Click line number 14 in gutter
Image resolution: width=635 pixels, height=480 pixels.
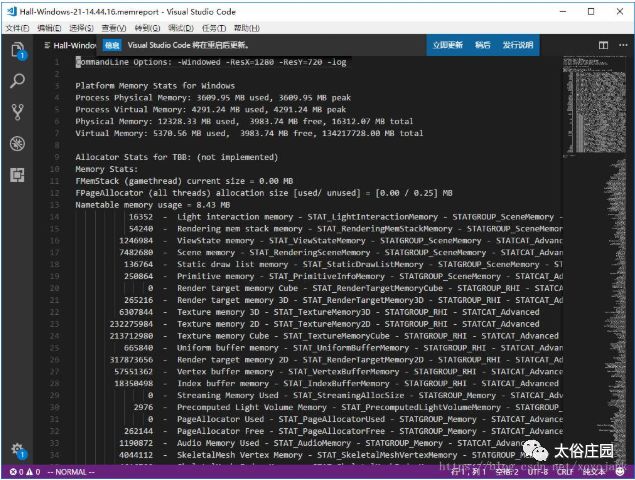point(55,217)
